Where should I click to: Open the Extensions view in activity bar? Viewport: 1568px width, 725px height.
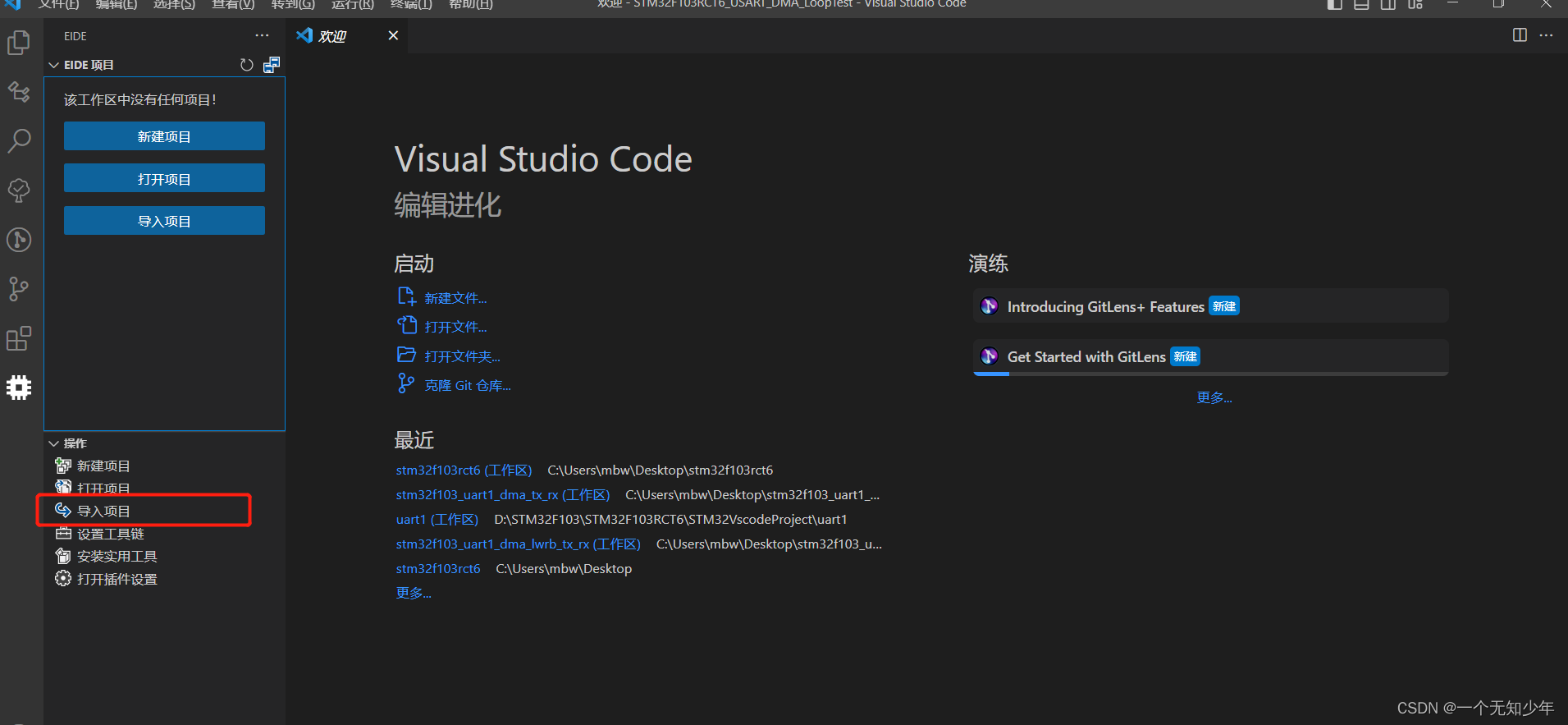[x=19, y=338]
